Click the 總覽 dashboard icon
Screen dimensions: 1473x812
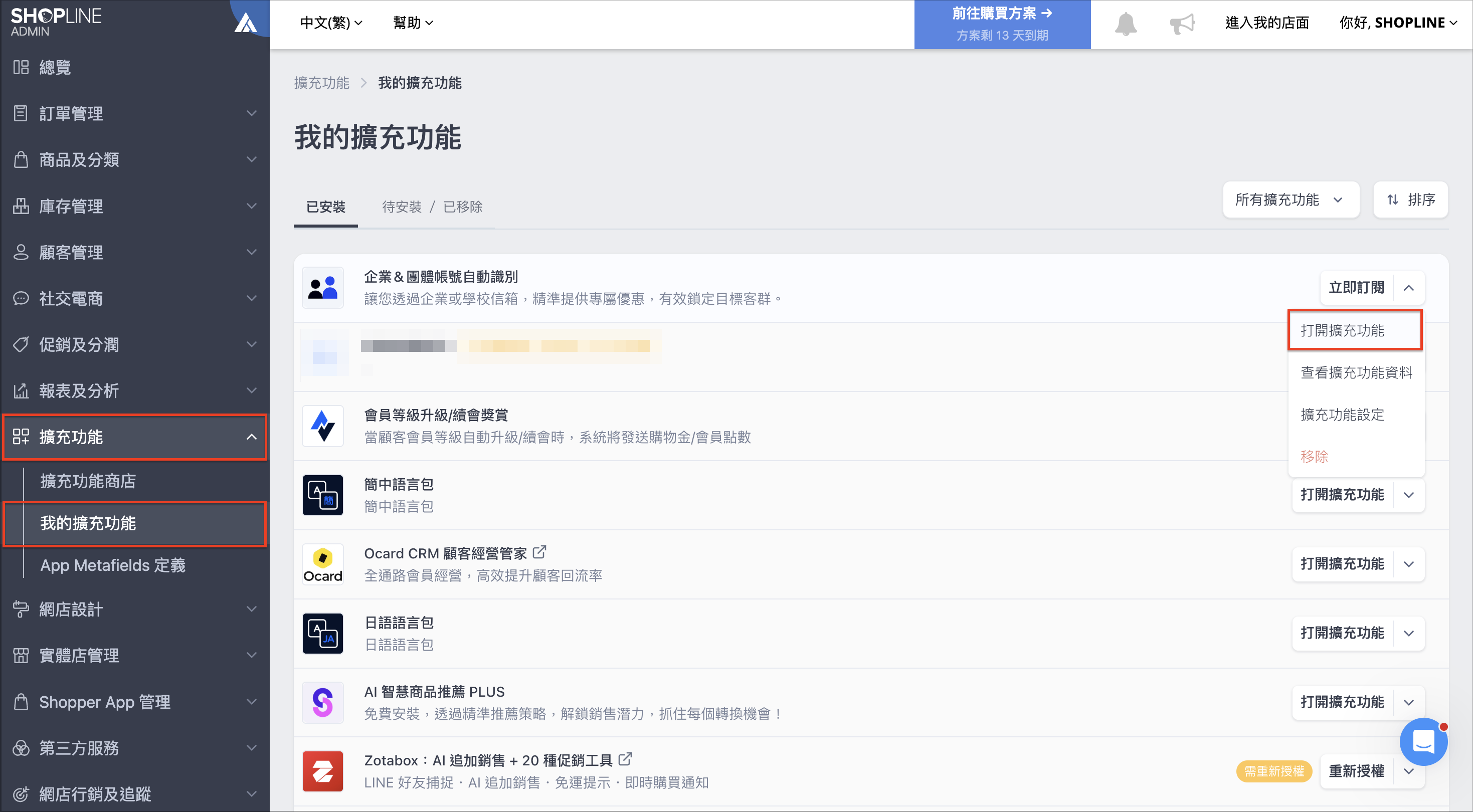(21, 68)
